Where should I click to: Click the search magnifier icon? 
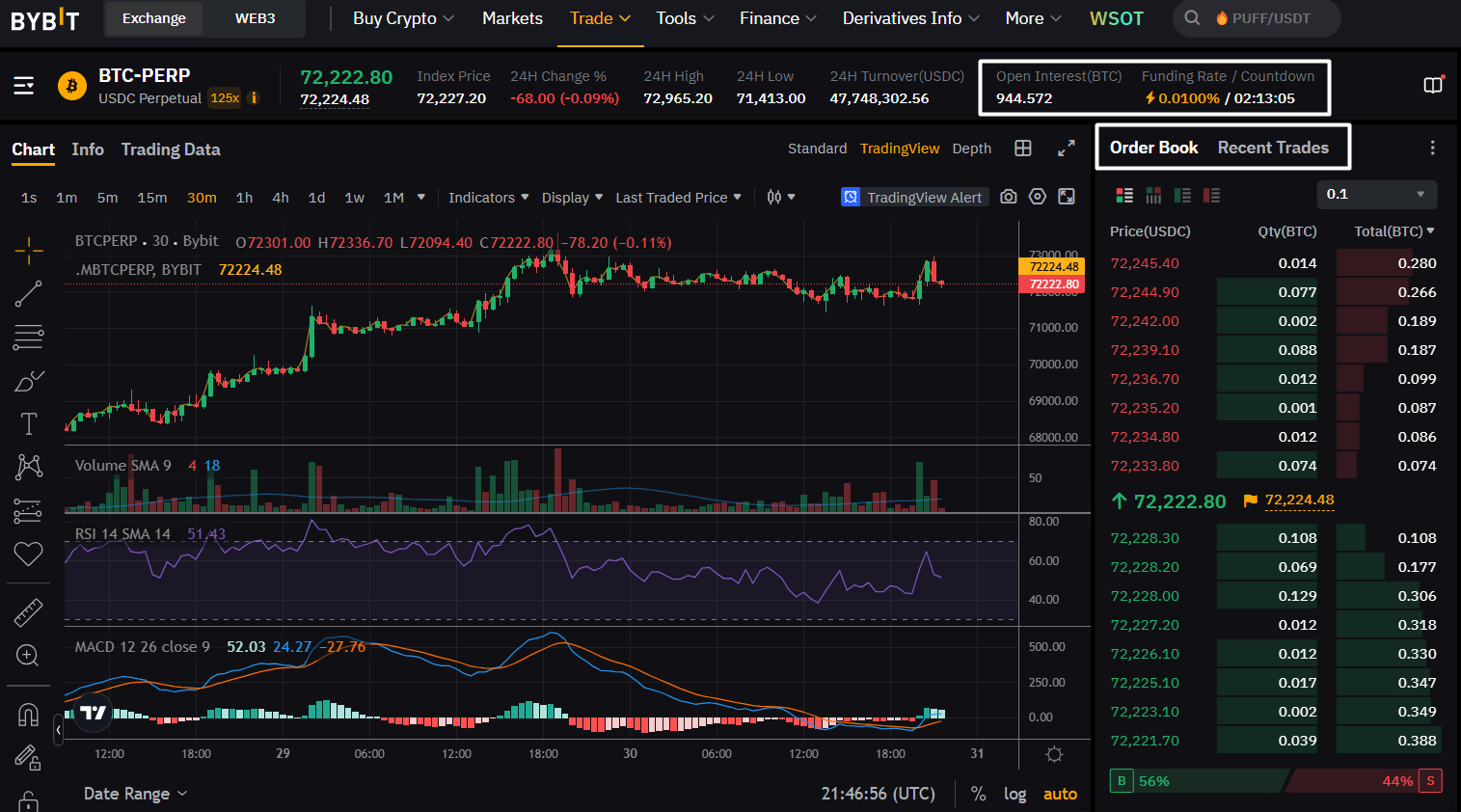coord(1192,18)
